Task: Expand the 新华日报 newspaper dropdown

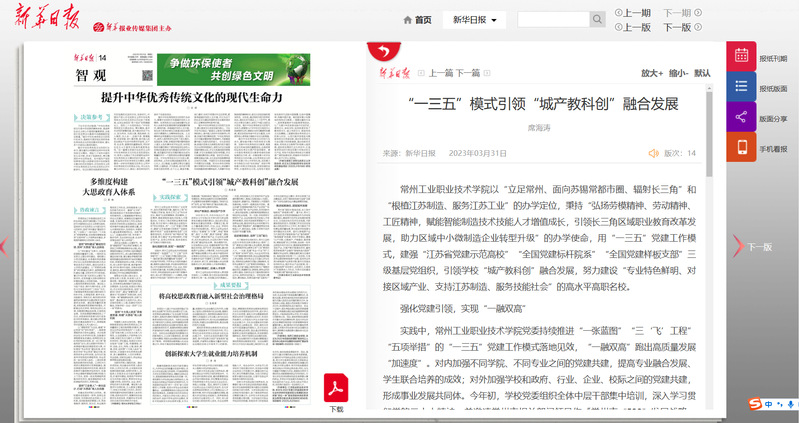Action: [x=474, y=20]
